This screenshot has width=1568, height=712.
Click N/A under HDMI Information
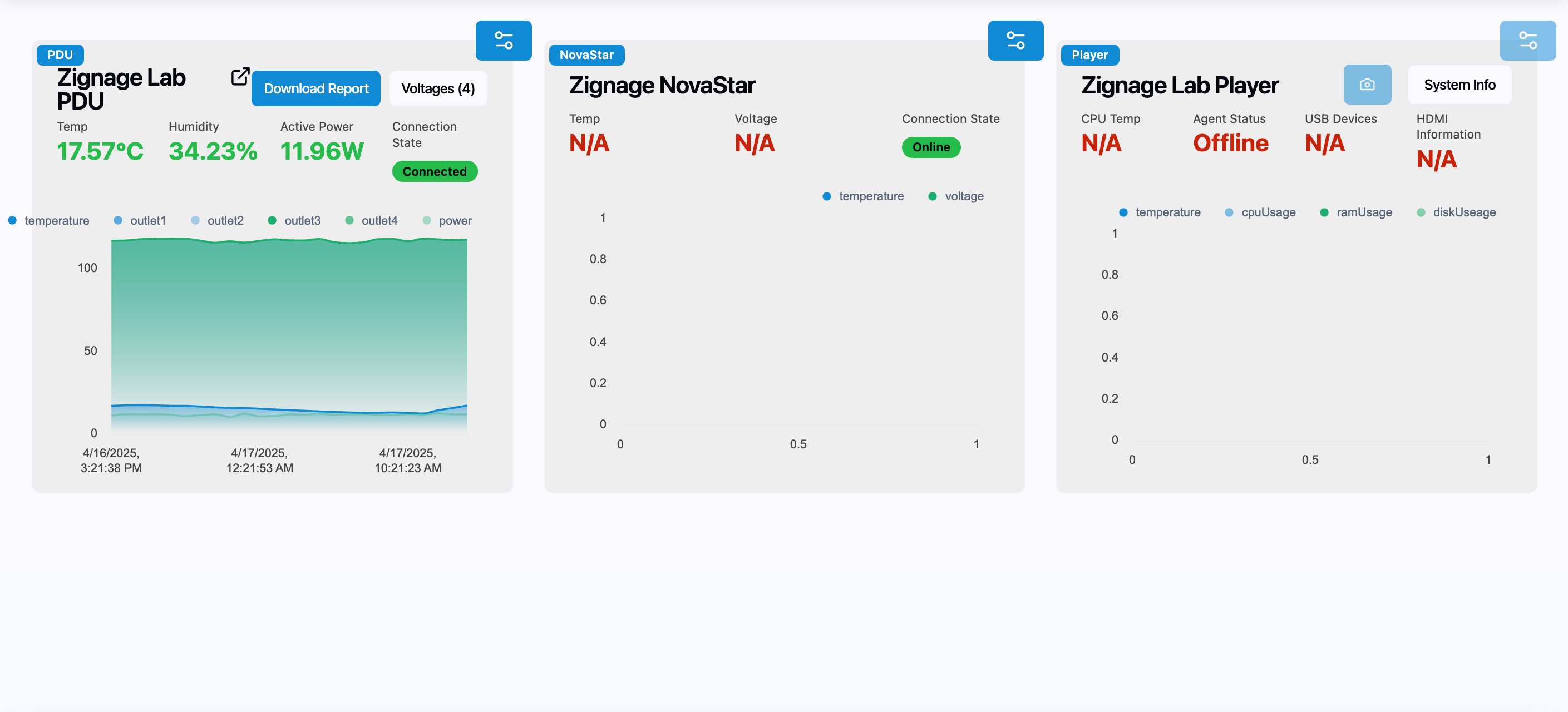point(1437,160)
